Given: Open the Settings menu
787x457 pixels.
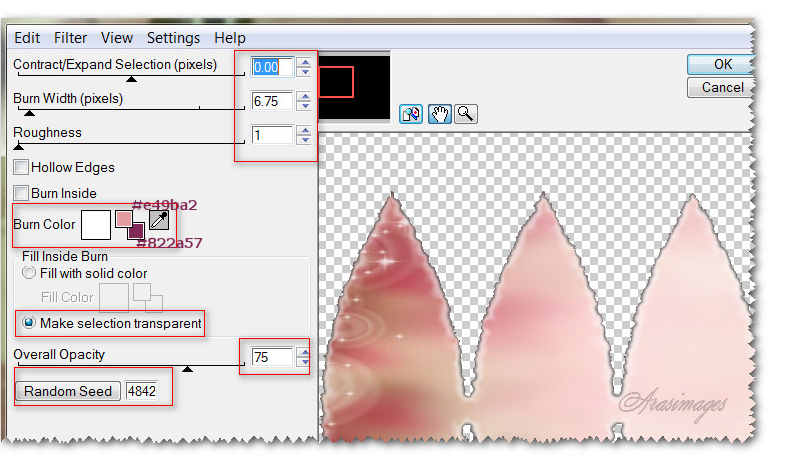Looking at the screenshot, I should (x=173, y=38).
